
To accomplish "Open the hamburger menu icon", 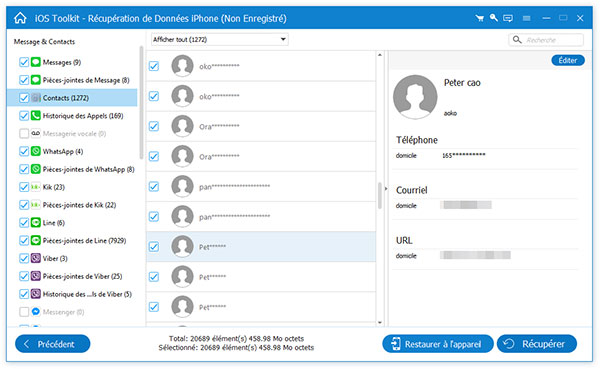I will (x=527, y=18).
